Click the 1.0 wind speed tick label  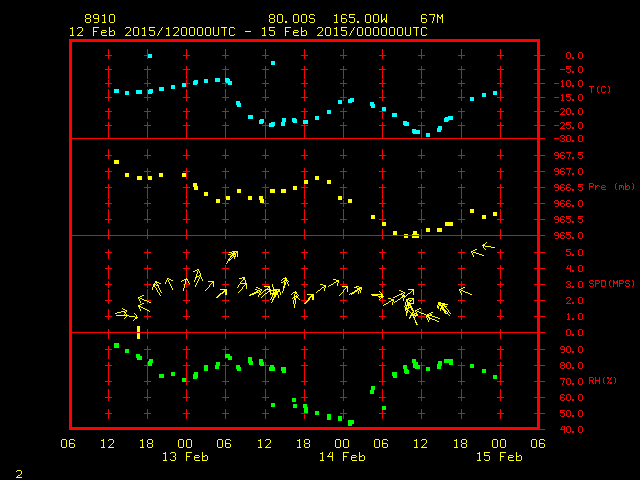point(574,317)
